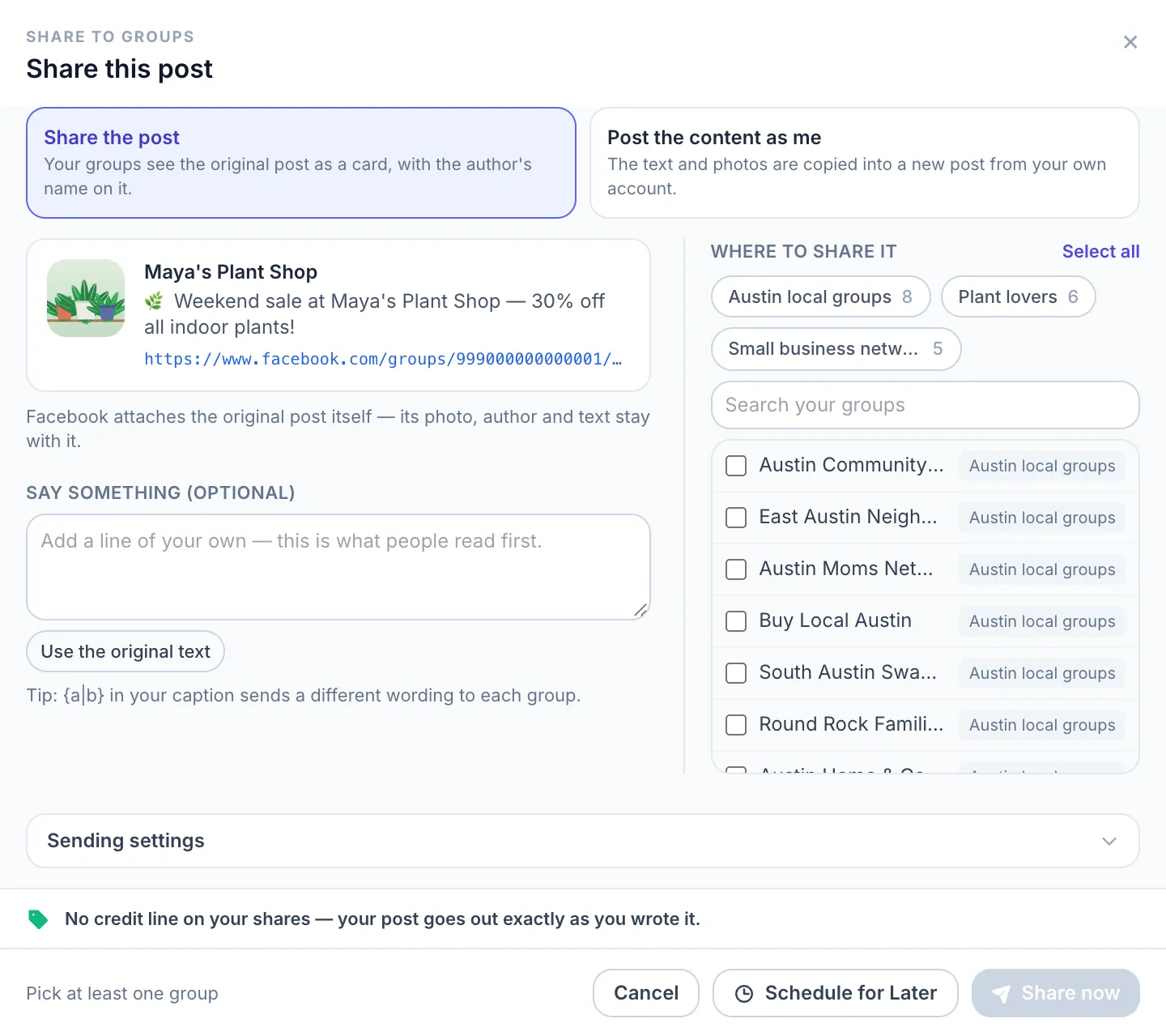Screen dimensions: 1166x1036
Task: Click the Austin local groups tag on South Austin row
Action: (1042, 673)
